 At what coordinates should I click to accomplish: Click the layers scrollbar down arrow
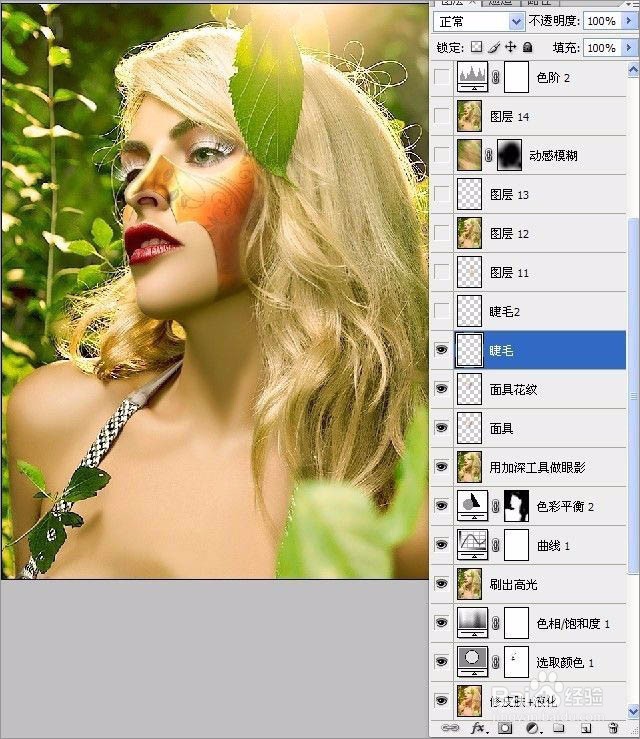click(x=633, y=711)
